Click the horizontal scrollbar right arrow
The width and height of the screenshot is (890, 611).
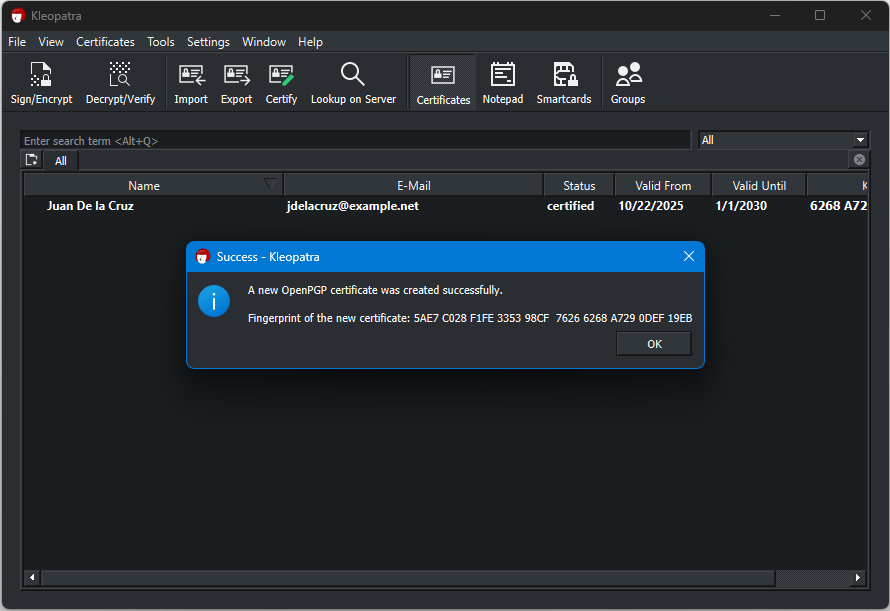[858, 578]
